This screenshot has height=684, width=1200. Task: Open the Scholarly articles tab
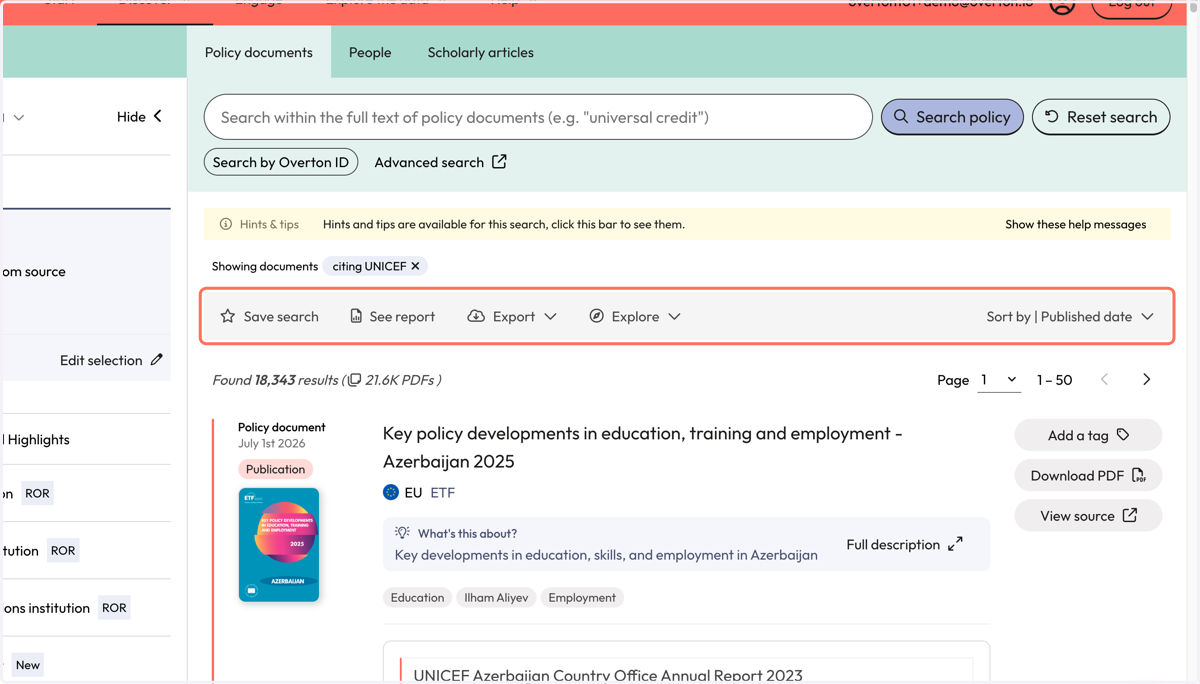click(x=481, y=52)
